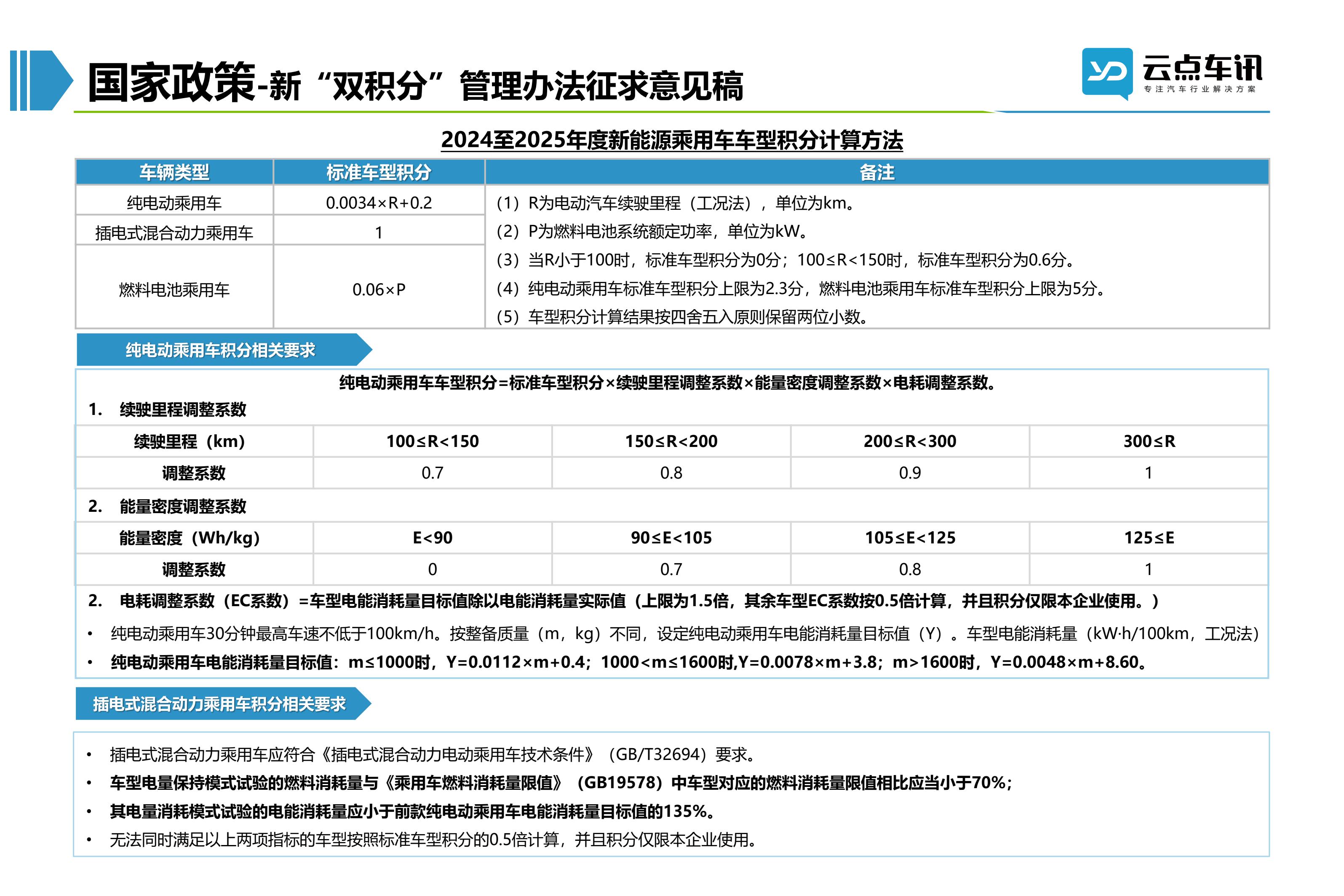Image resolution: width=1344 pixels, height=896 pixels.
Task: Select the 125≤E cell
Action: tap(1149, 538)
